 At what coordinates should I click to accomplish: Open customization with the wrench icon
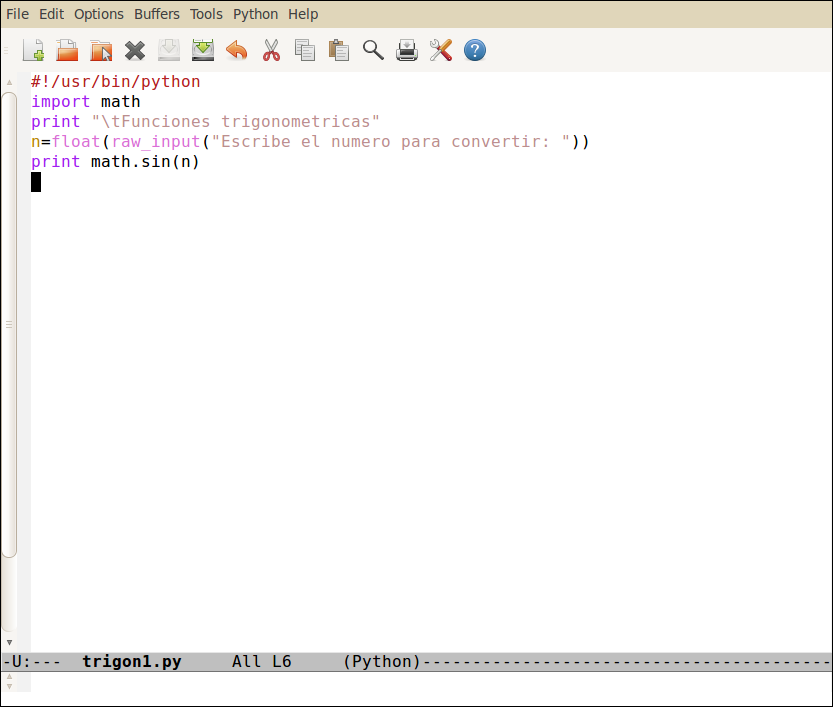click(441, 50)
